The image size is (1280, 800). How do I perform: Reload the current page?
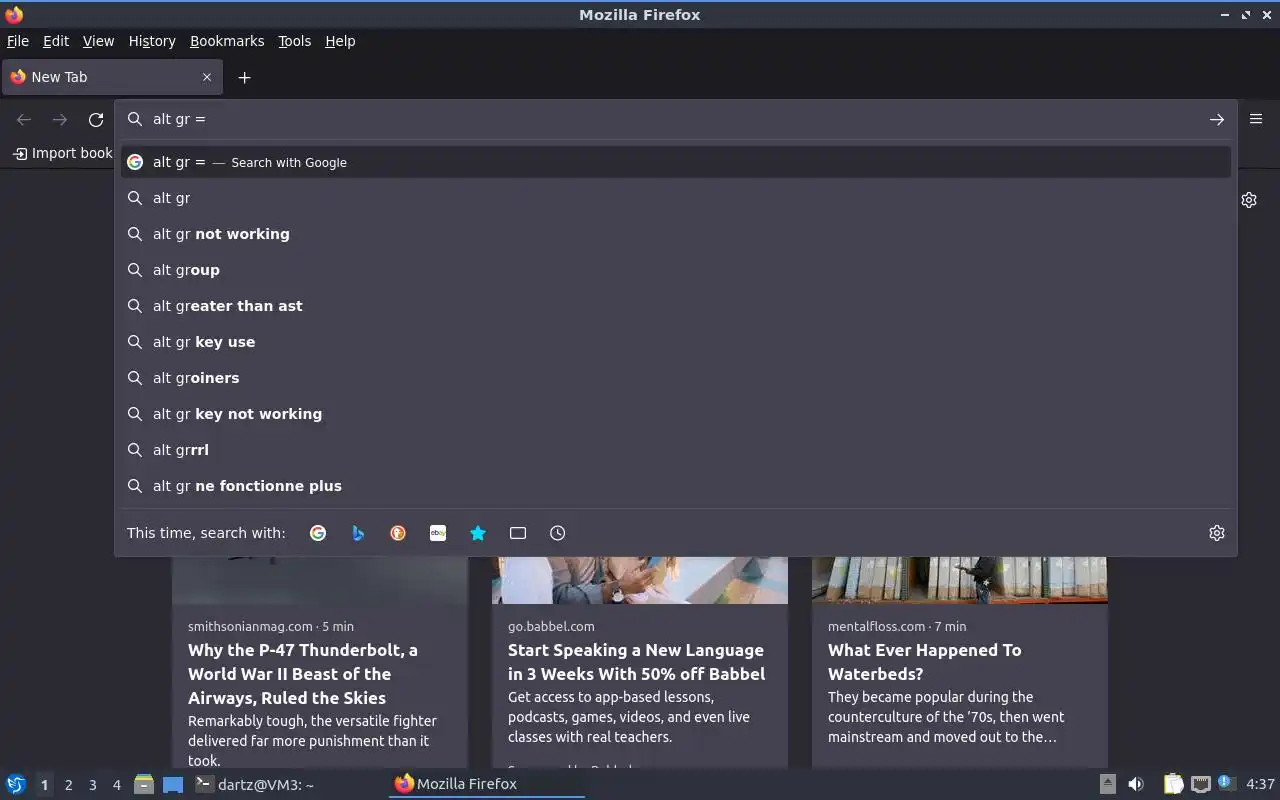(96, 119)
